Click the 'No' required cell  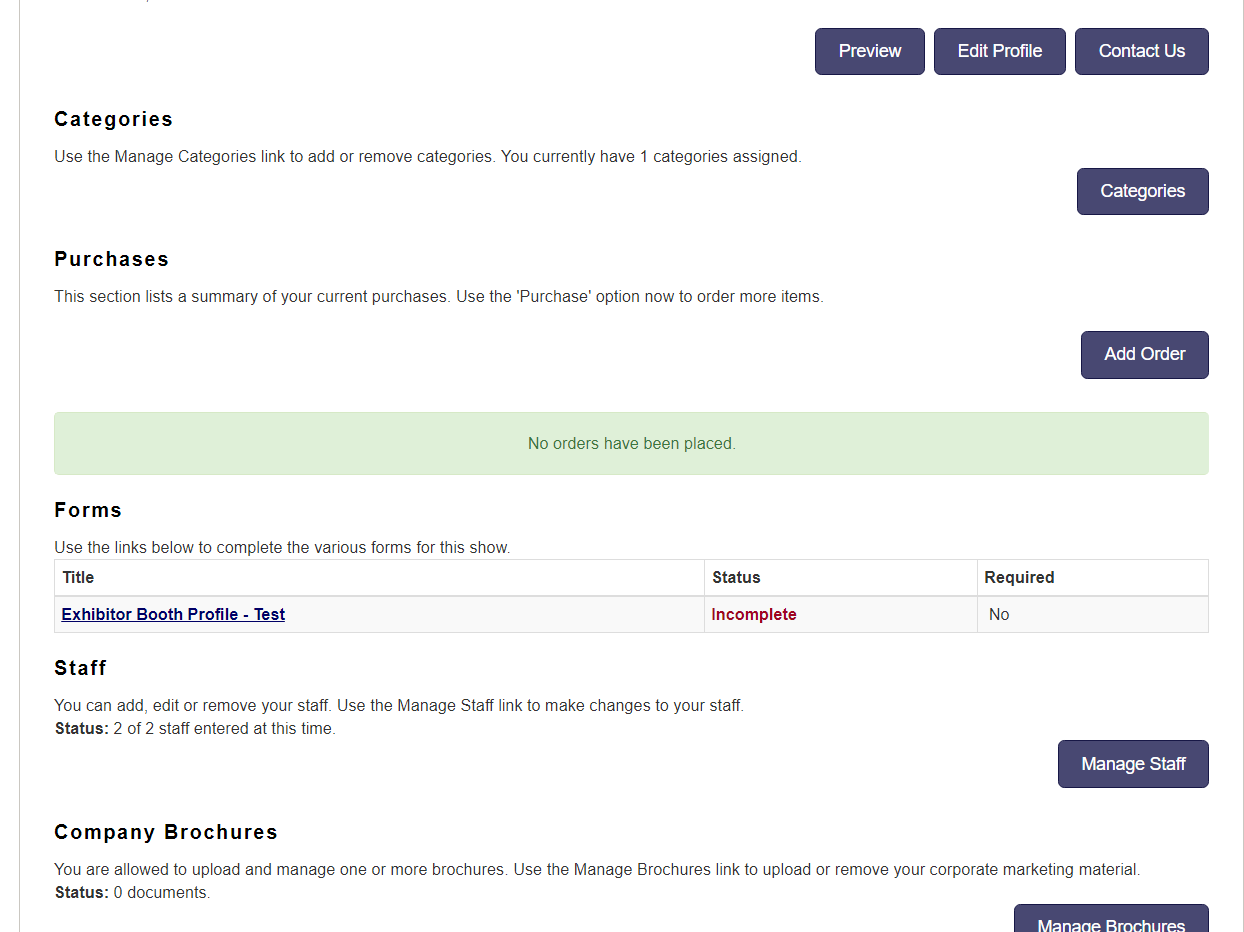coord(999,614)
